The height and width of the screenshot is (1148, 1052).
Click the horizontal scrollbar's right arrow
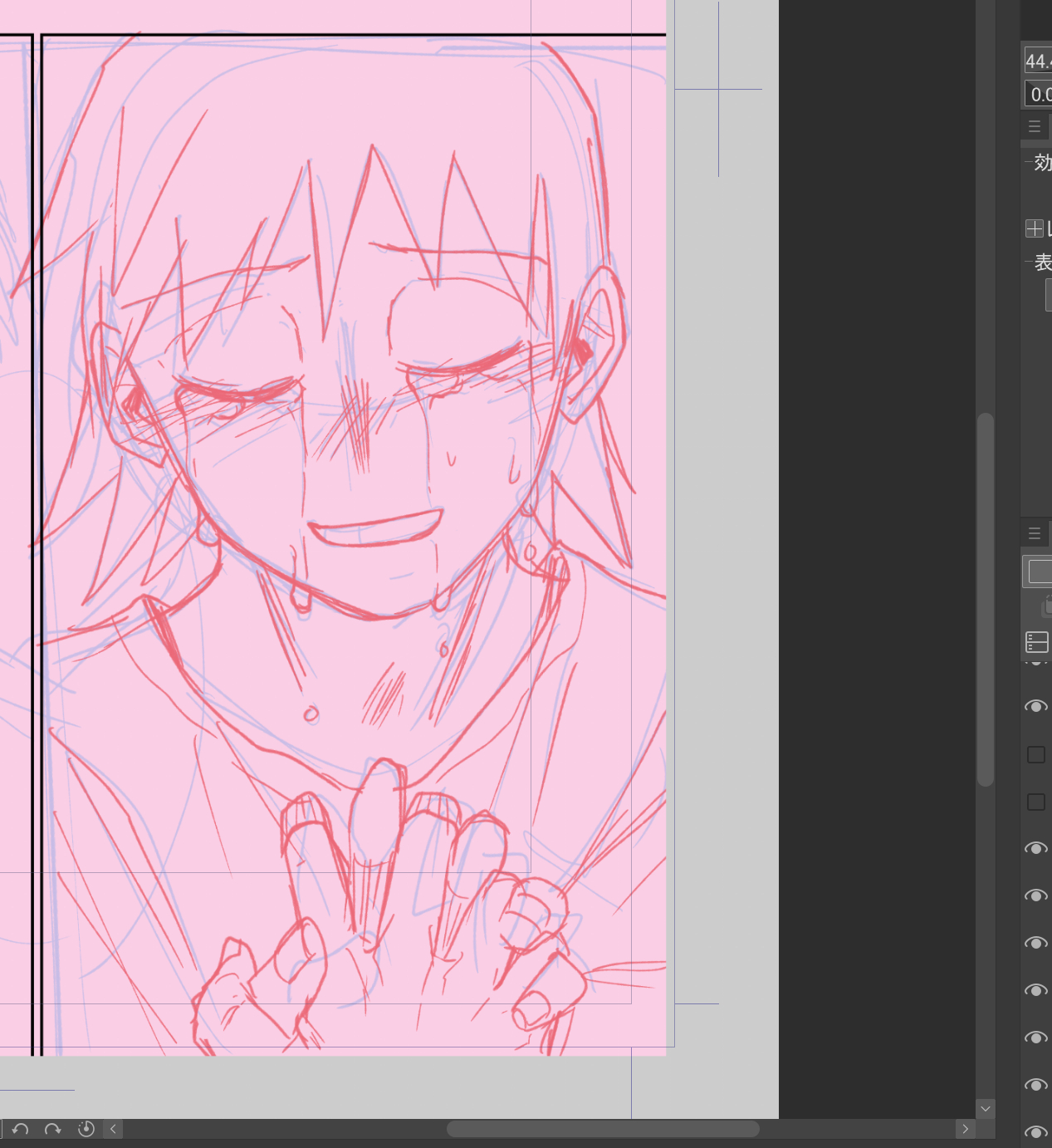click(x=965, y=1129)
